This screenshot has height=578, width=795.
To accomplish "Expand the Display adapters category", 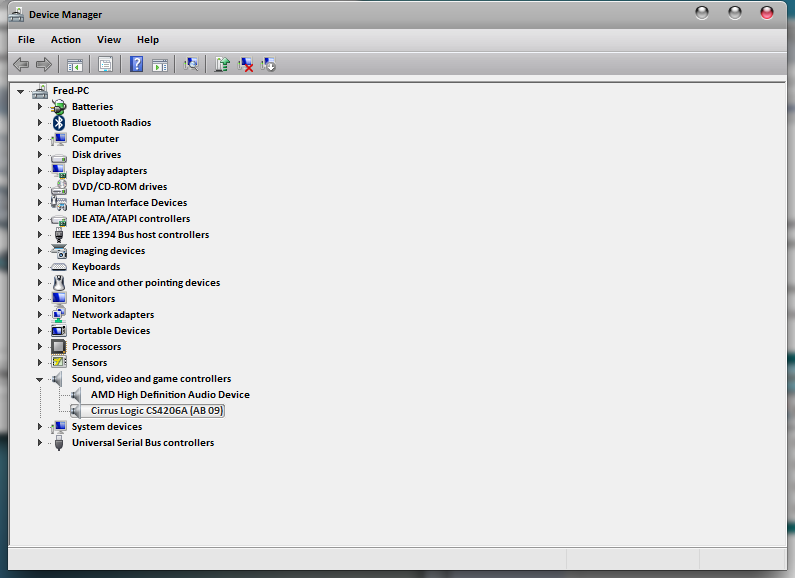I will tap(40, 171).
